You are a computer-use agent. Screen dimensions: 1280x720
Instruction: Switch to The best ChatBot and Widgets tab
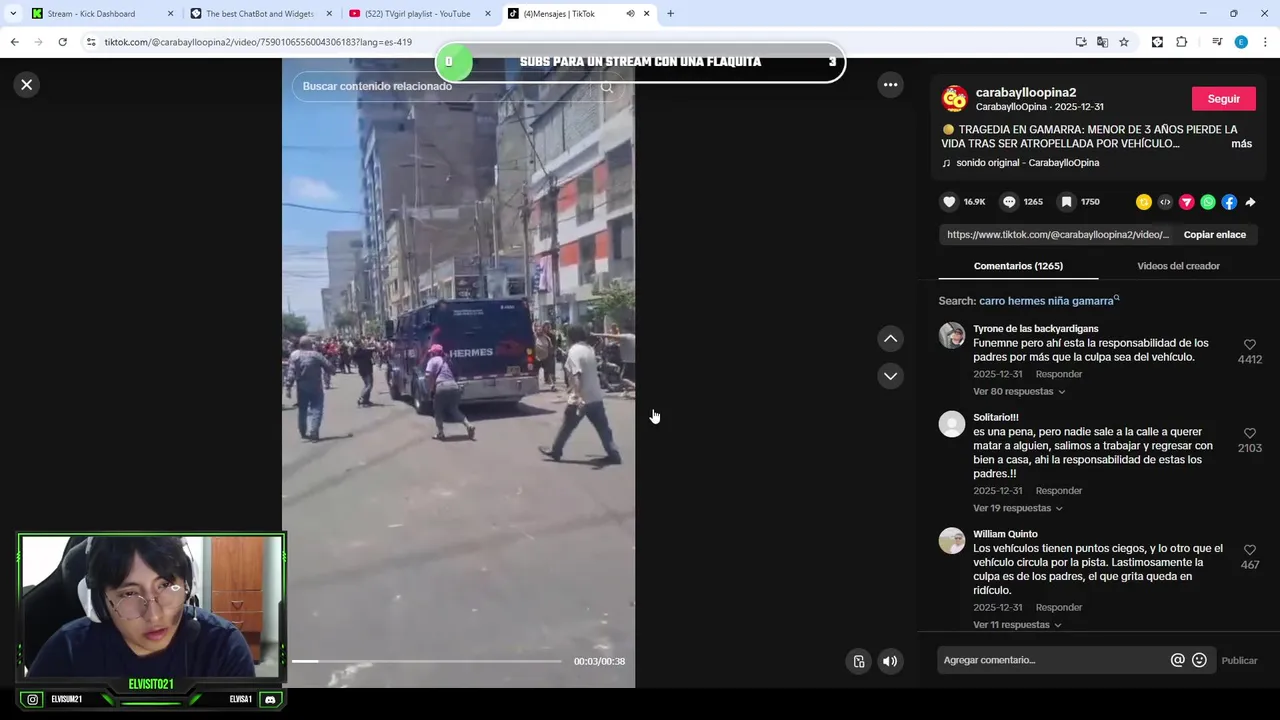coord(260,14)
